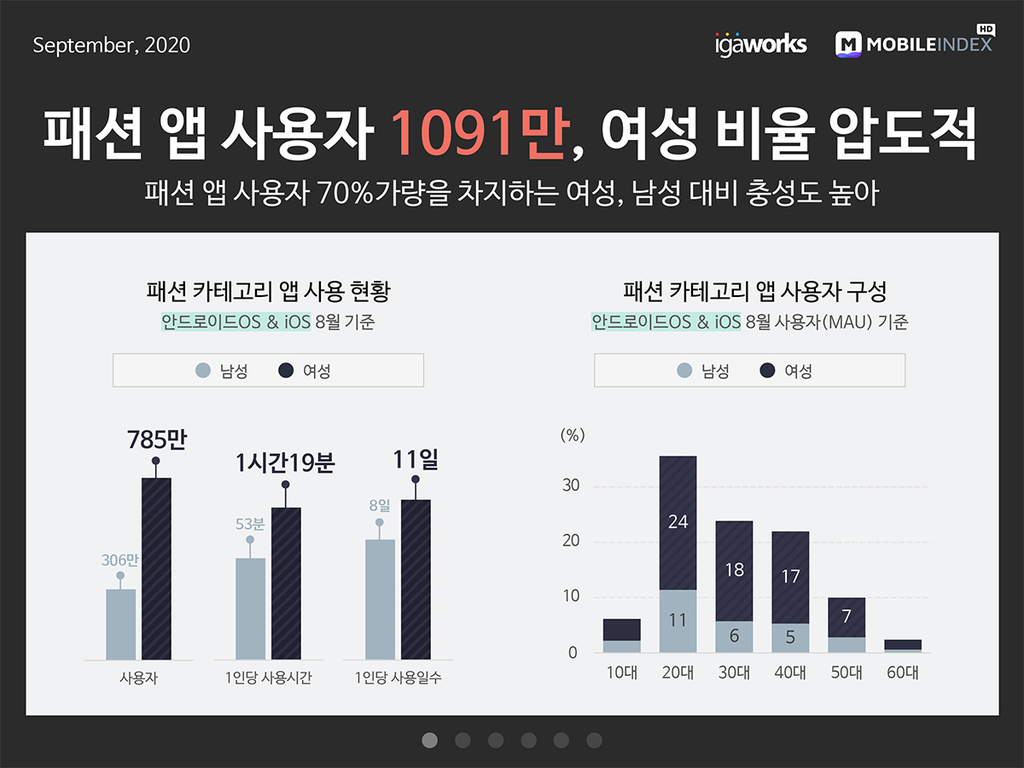Click the 20대 female segment labeled 24
1024x768 pixels.
point(678,523)
